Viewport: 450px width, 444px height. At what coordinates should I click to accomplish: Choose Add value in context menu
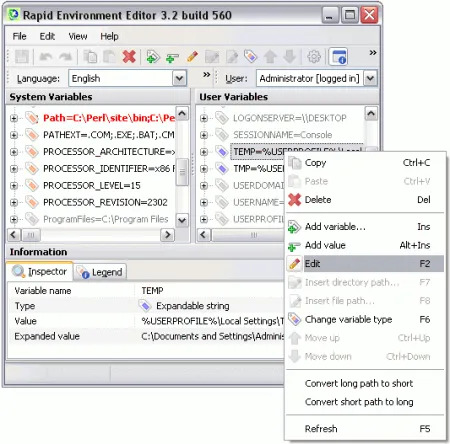tap(365, 245)
